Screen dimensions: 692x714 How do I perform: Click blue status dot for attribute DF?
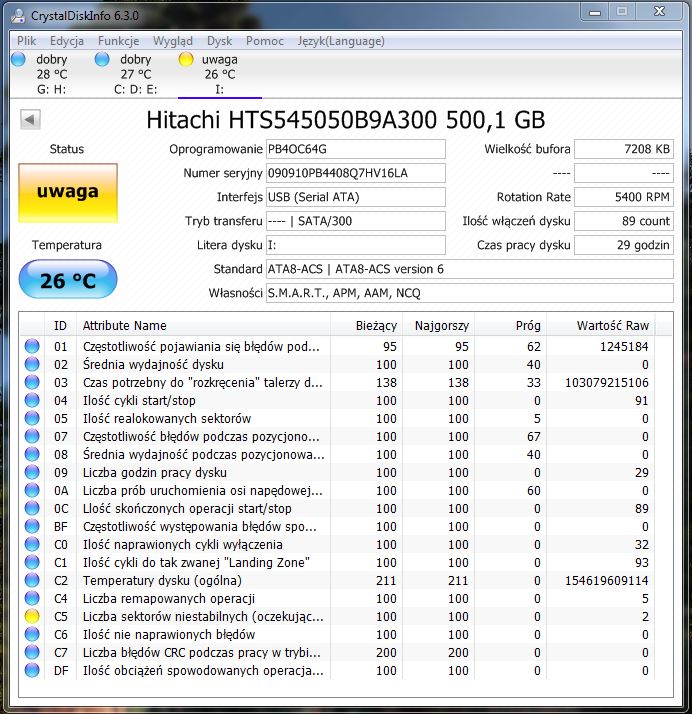coord(32,670)
